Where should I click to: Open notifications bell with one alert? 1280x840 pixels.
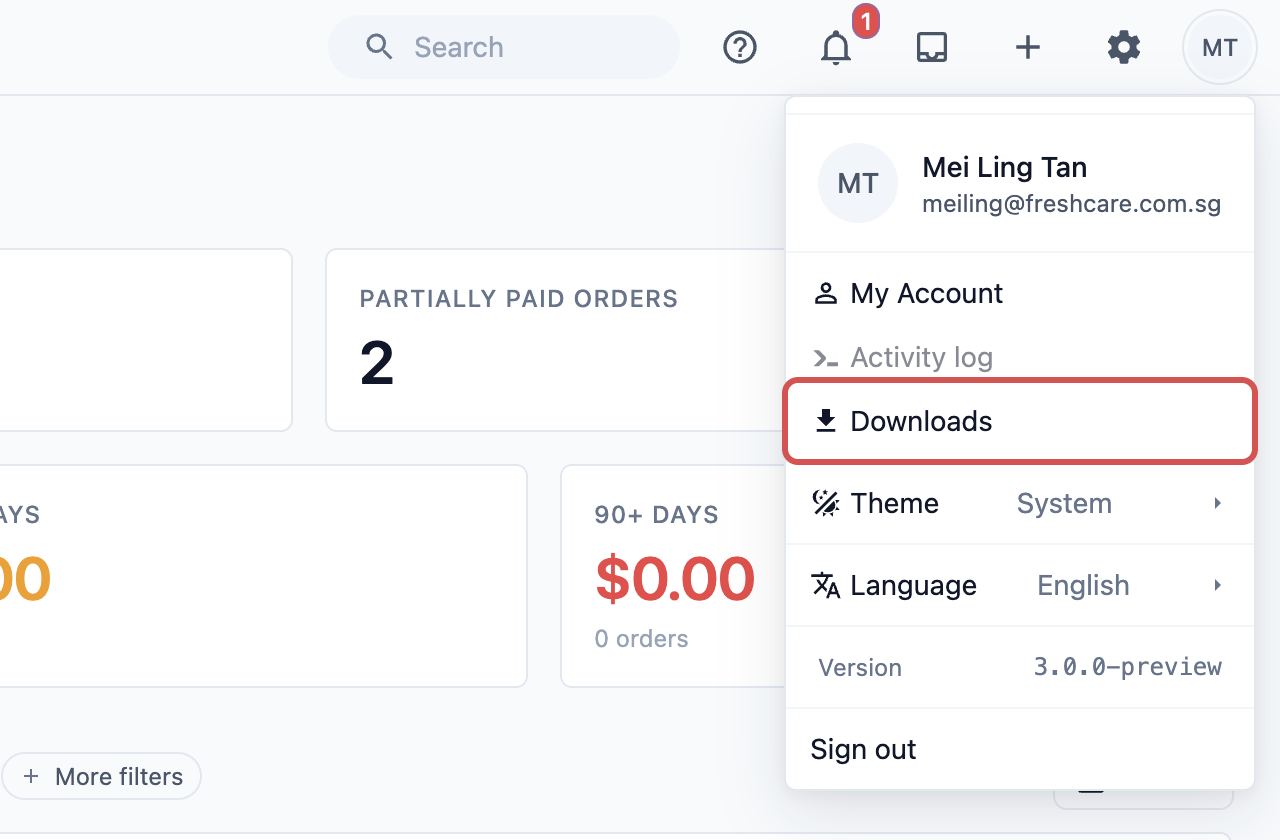[x=836, y=47]
